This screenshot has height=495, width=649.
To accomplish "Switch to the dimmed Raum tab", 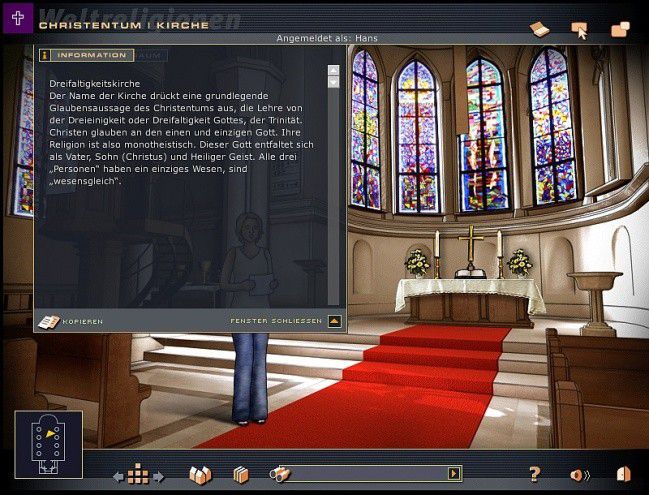I will (151, 55).
